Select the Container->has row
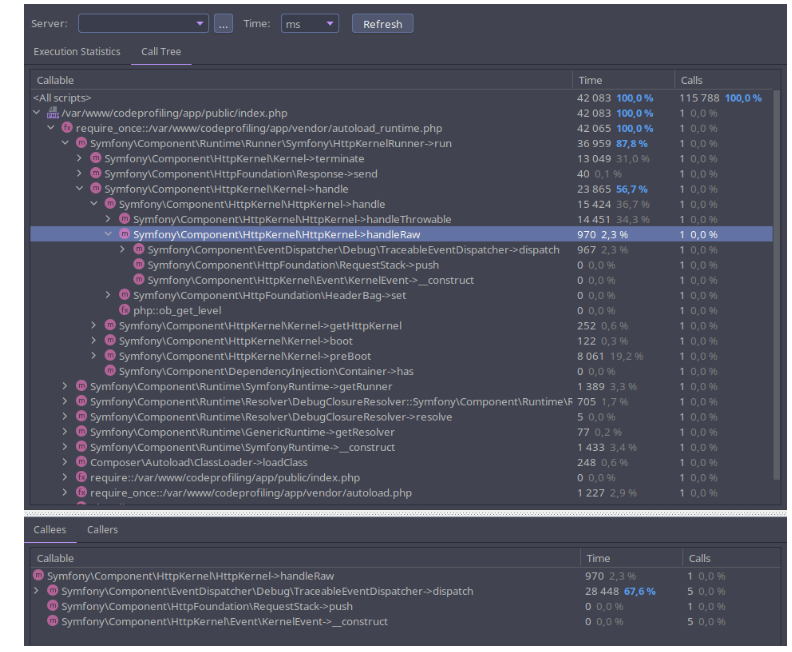Viewport: 792px width, 652px height. point(401,371)
